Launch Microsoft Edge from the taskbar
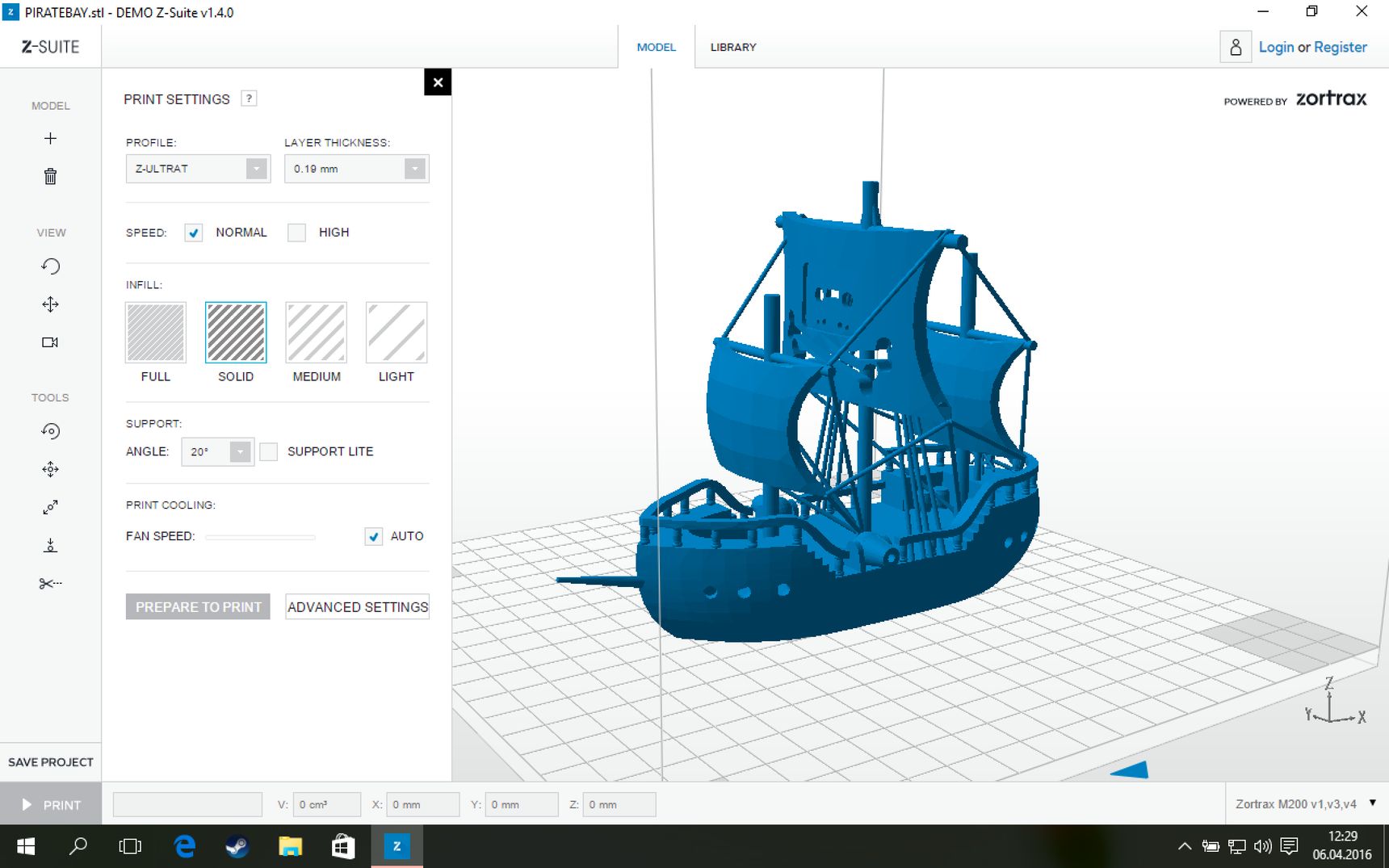The height and width of the screenshot is (868, 1389). coord(185,846)
